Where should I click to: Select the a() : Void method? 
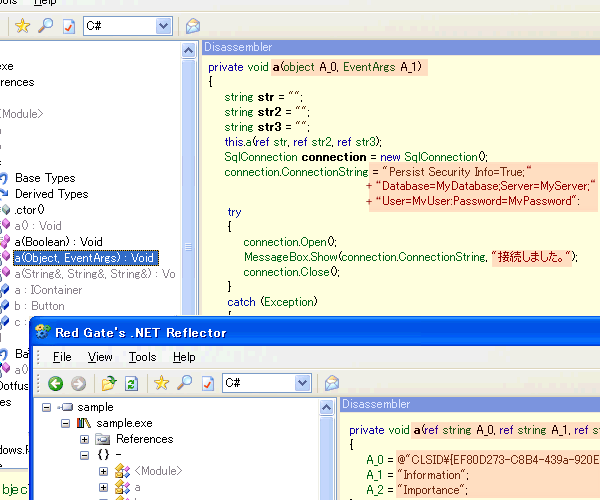38,226
